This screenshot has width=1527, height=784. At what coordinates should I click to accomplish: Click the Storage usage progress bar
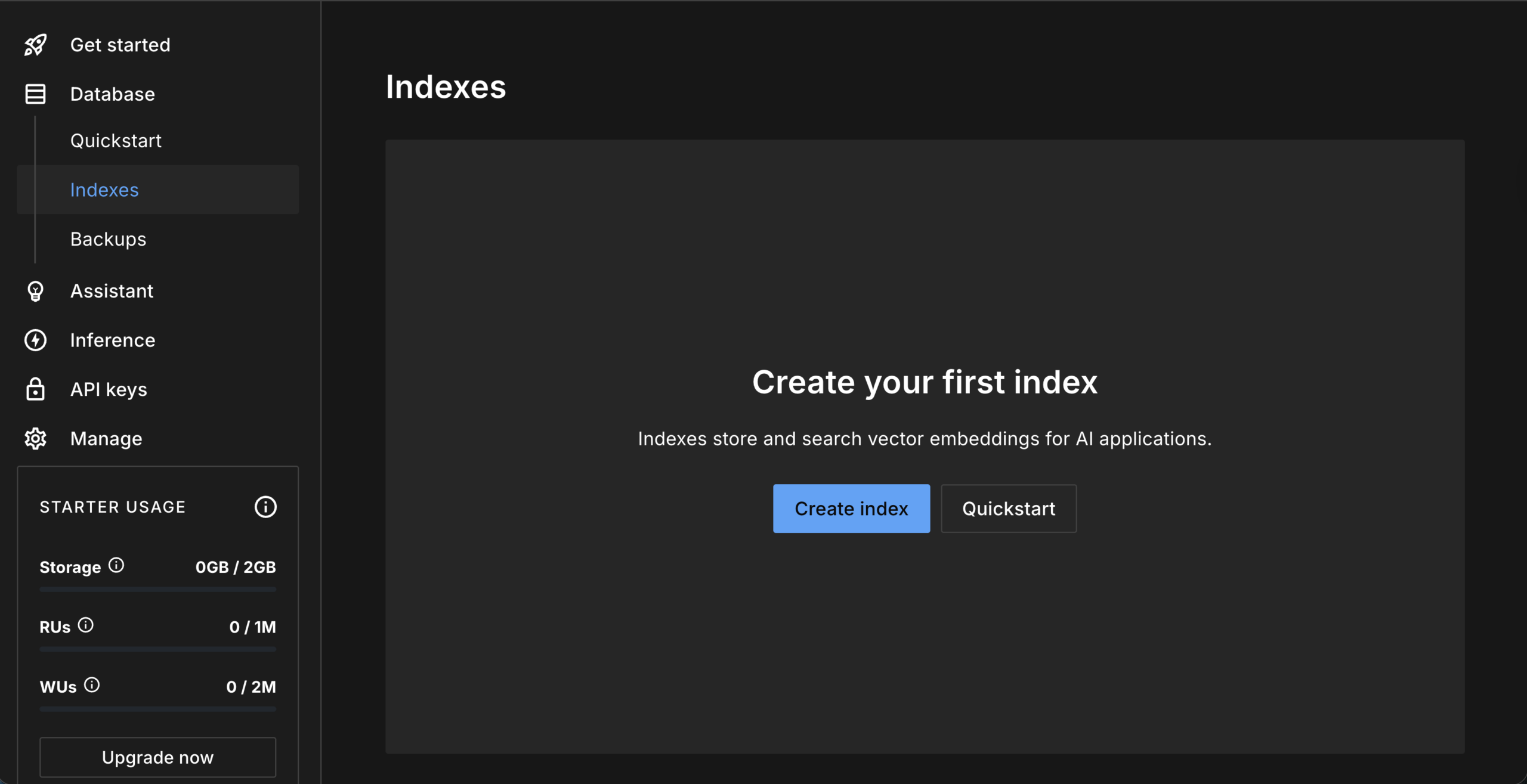(x=157, y=589)
